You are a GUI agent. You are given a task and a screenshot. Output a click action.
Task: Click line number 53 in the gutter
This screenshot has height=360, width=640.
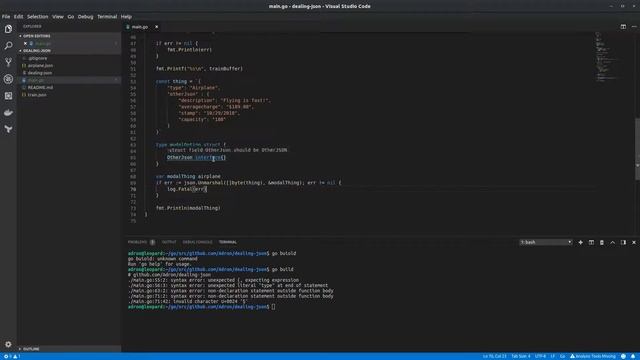[133, 81]
